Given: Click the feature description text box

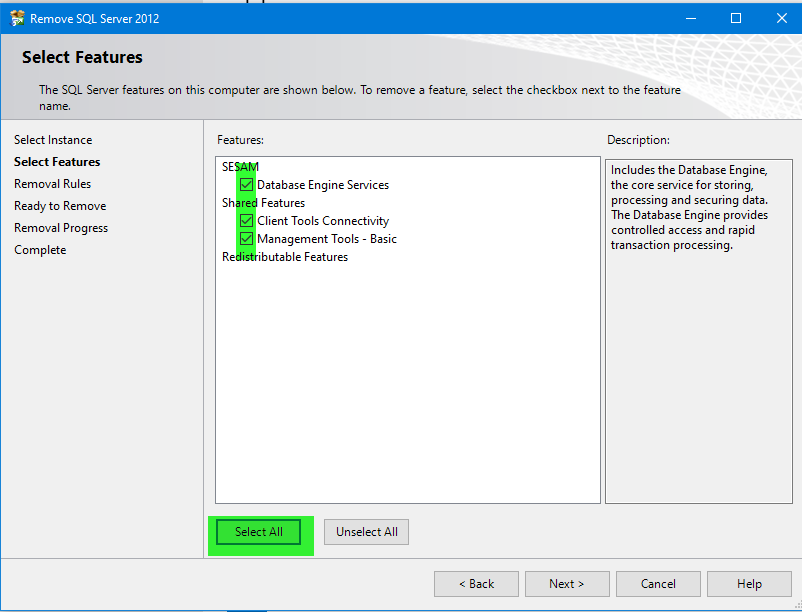Looking at the screenshot, I should (x=699, y=331).
